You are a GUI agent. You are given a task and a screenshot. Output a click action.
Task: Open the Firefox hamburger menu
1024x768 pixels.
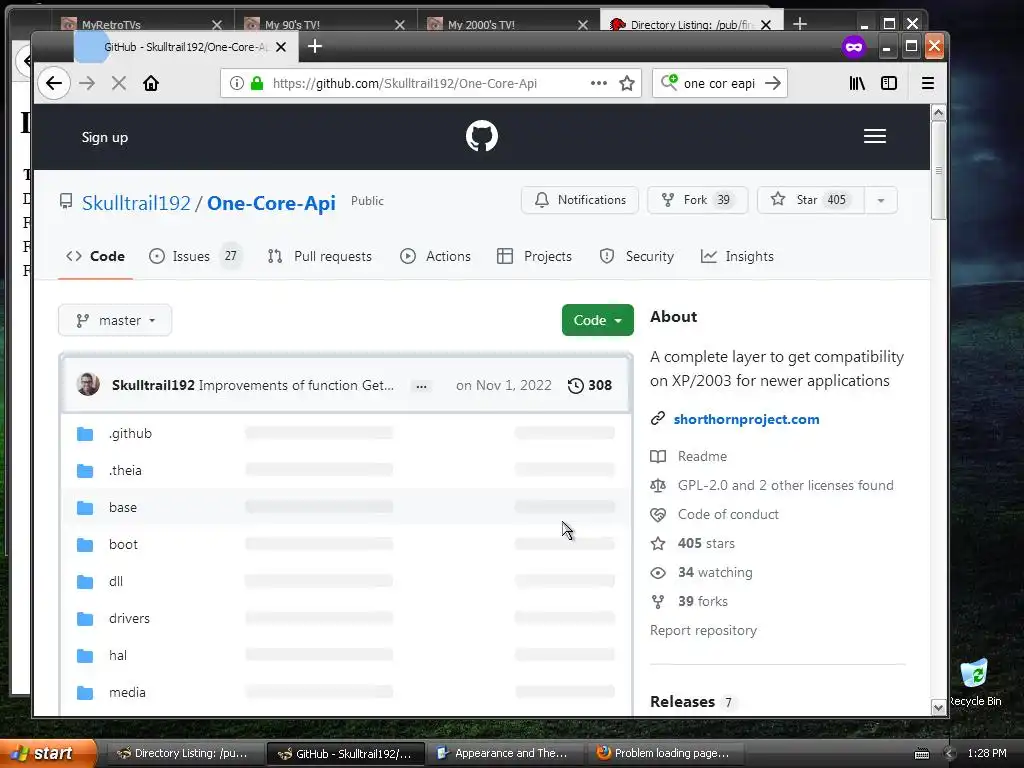pos(927,84)
